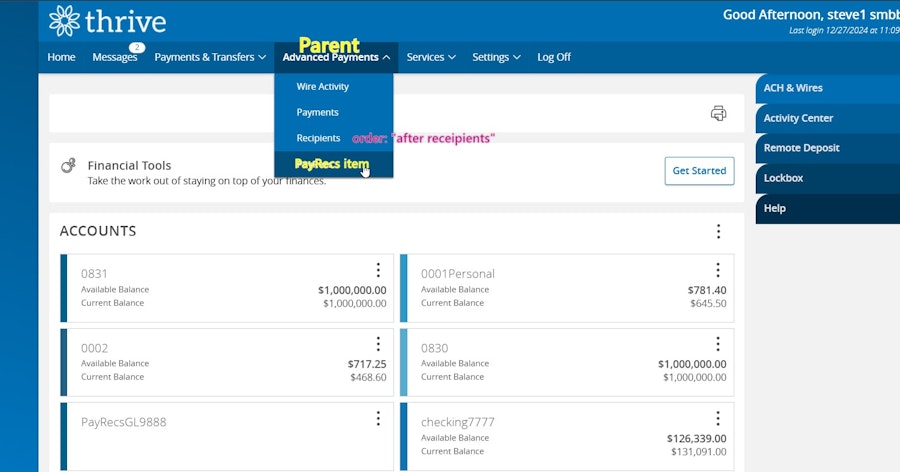The image size is (900, 472).
Task: Open the ACCOUNTS section three-dot menu
Action: point(718,231)
